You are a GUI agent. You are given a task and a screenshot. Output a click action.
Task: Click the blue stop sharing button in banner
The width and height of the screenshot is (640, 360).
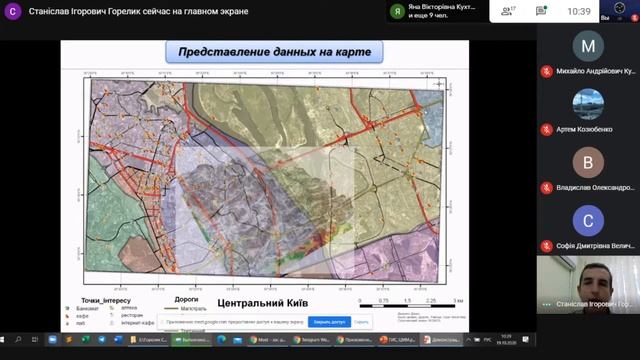click(329, 322)
